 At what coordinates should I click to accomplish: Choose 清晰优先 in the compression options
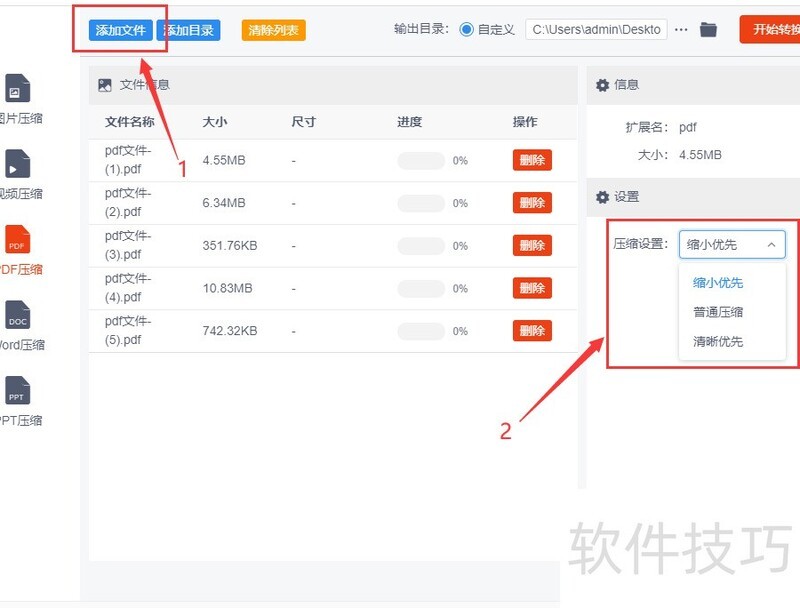tap(717, 341)
